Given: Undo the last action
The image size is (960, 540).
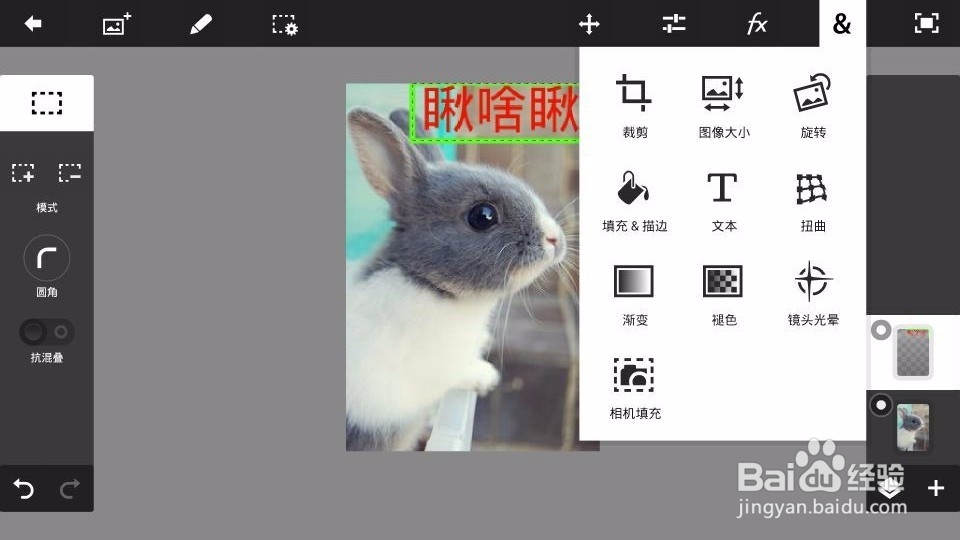Looking at the screenshot, I should (x=23, y=489).
